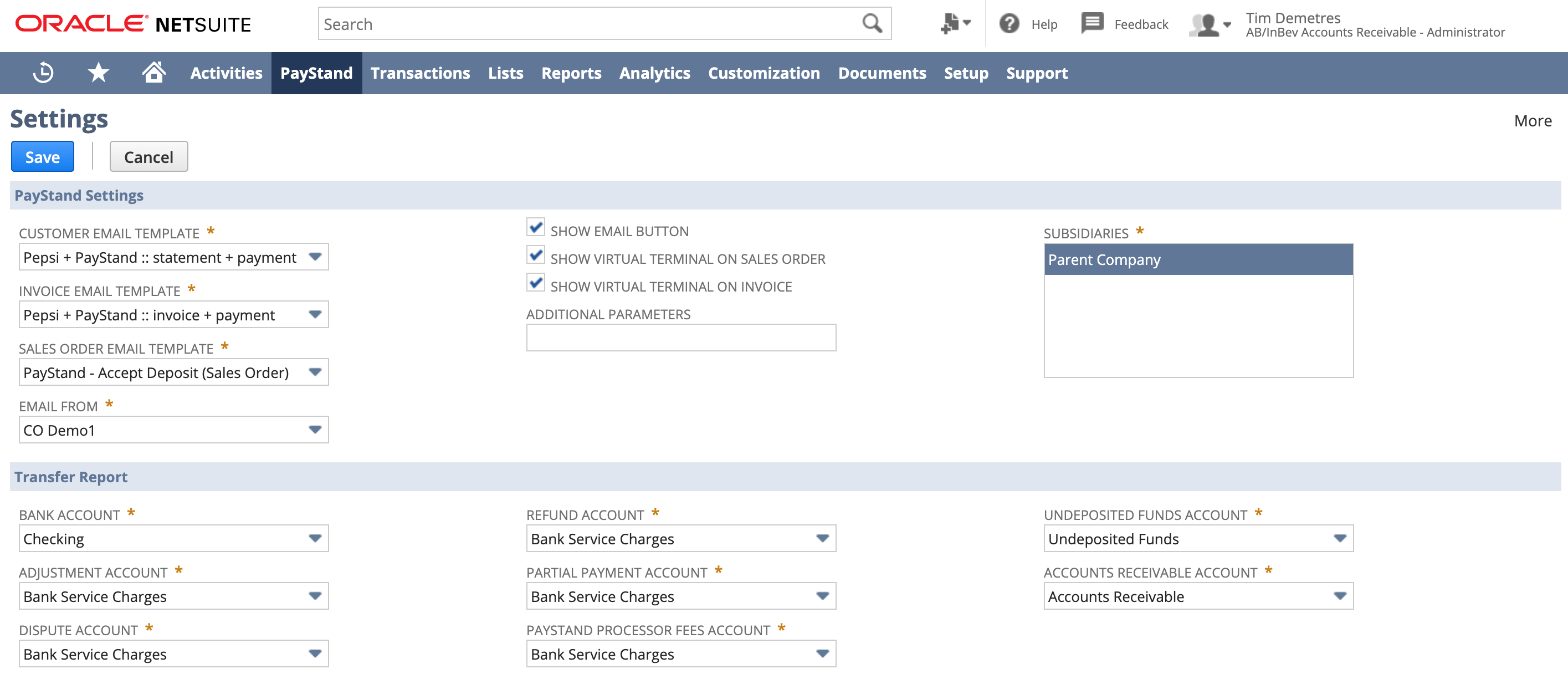Viewport: 1568px width, 684px height.
Task: Open the PayStand menu
Action: coord(316,73)
